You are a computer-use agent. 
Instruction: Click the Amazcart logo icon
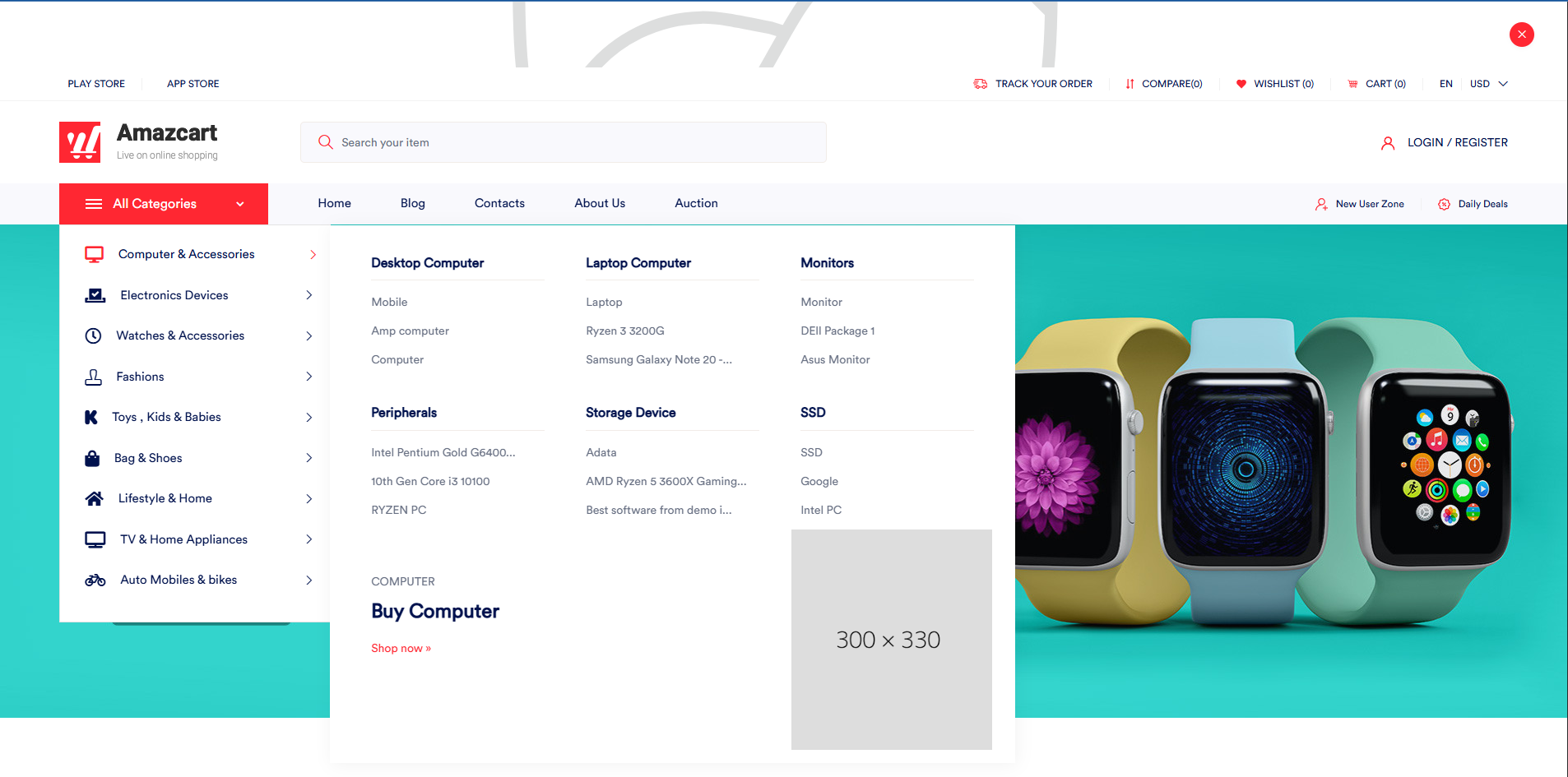pos(80,142)
